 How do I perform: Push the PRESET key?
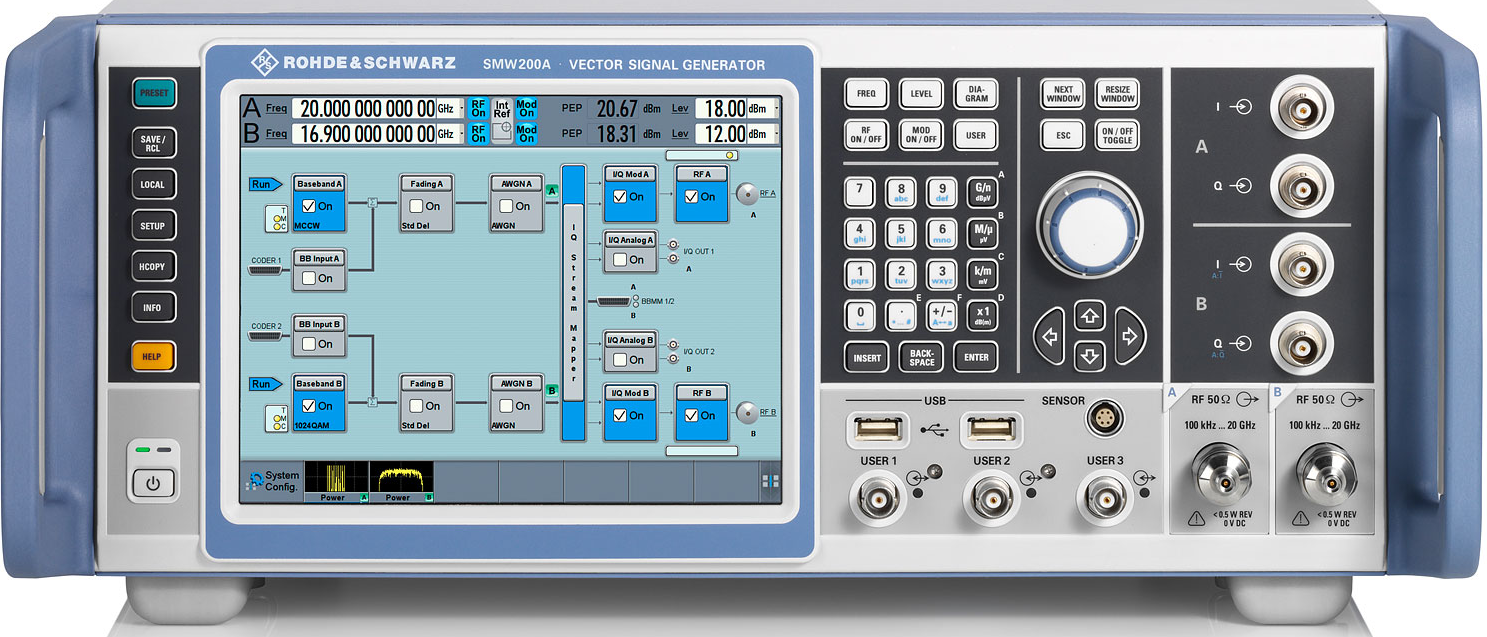point(154,93)
